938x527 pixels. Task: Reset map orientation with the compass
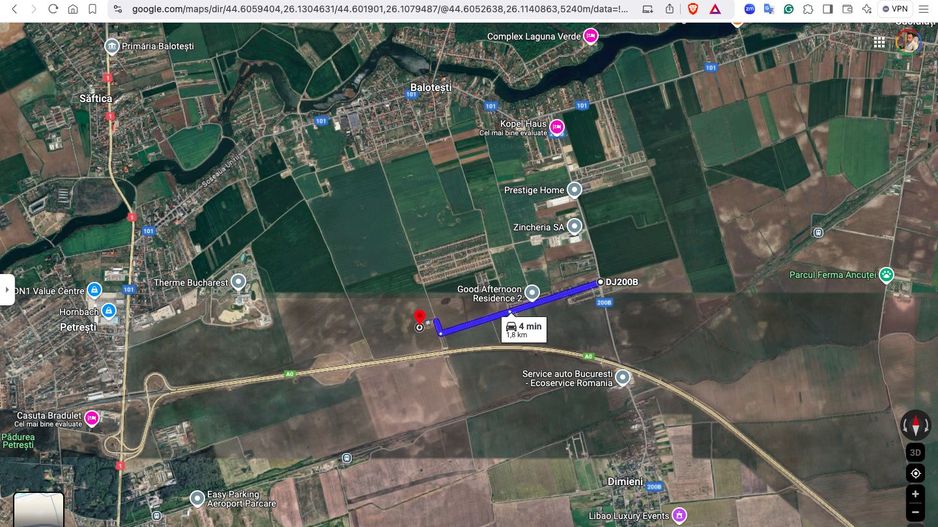pos(915,425)
